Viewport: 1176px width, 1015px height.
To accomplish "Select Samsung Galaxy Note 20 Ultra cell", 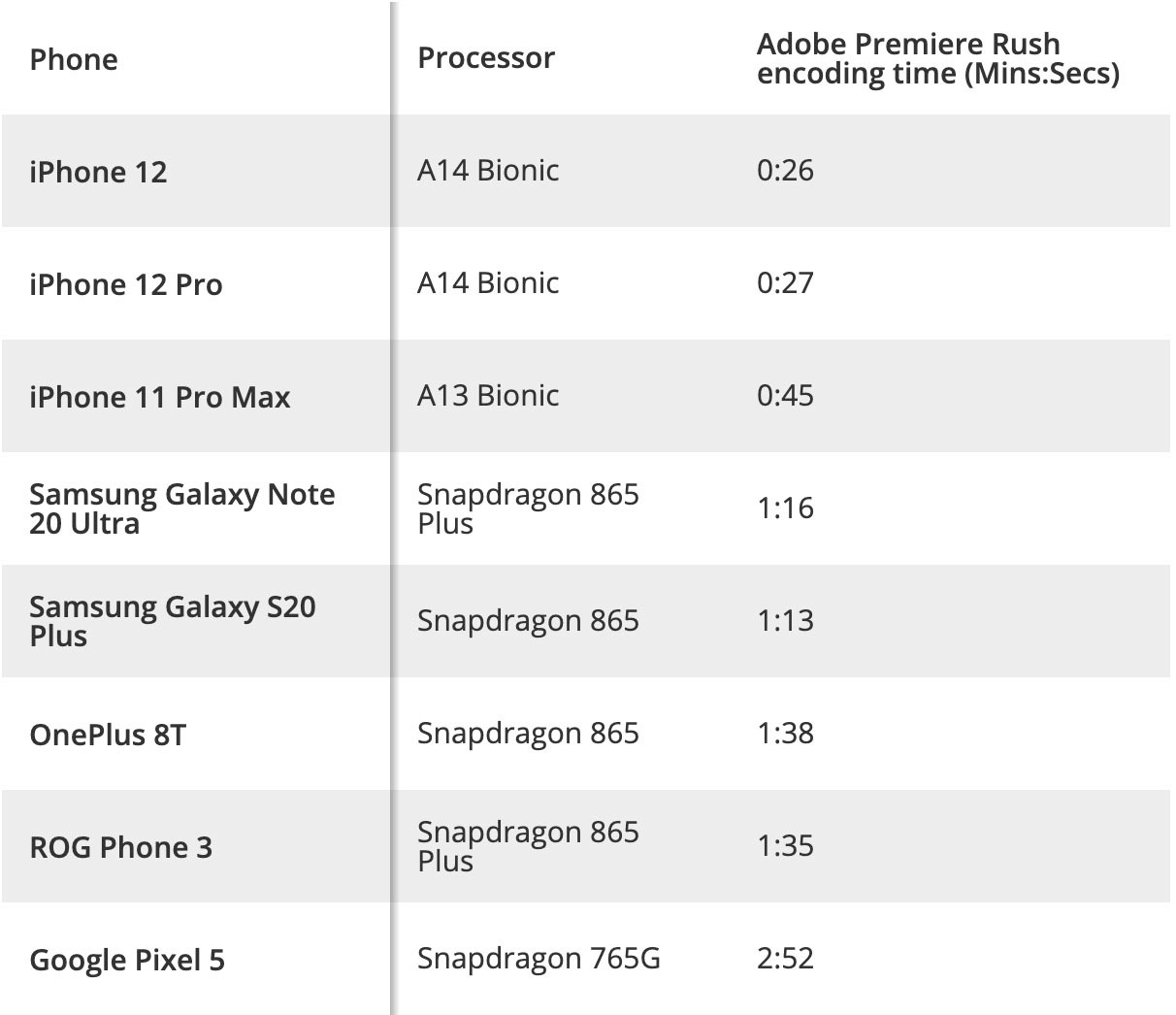I will (181, 508).
